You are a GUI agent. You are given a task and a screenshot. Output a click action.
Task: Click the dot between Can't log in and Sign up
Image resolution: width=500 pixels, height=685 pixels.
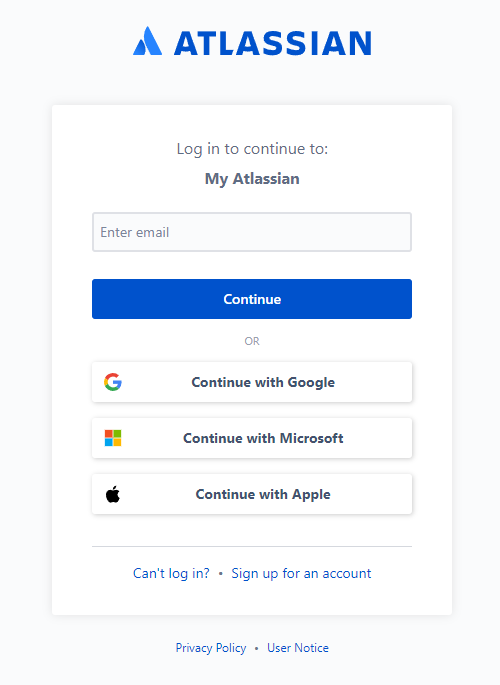coord(221,573)
